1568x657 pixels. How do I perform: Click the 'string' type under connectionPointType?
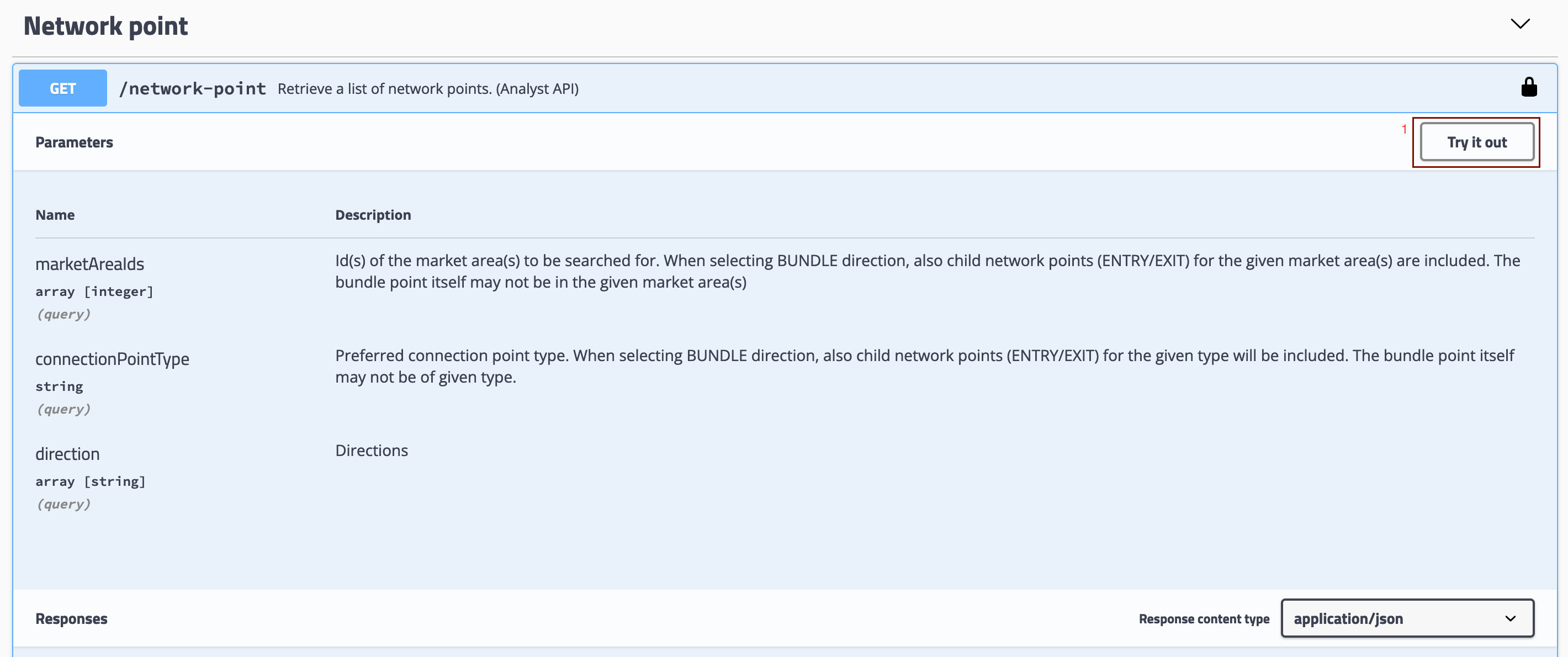59,386
